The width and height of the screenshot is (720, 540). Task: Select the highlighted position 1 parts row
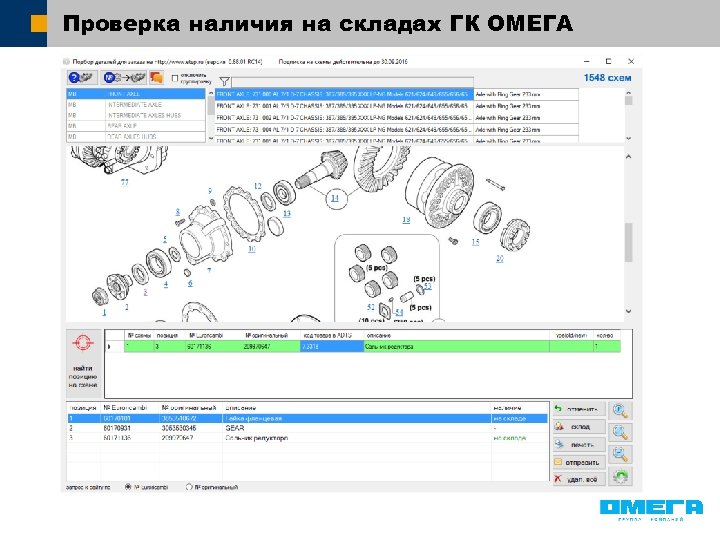pyautogui.click(x=307, y=418)
